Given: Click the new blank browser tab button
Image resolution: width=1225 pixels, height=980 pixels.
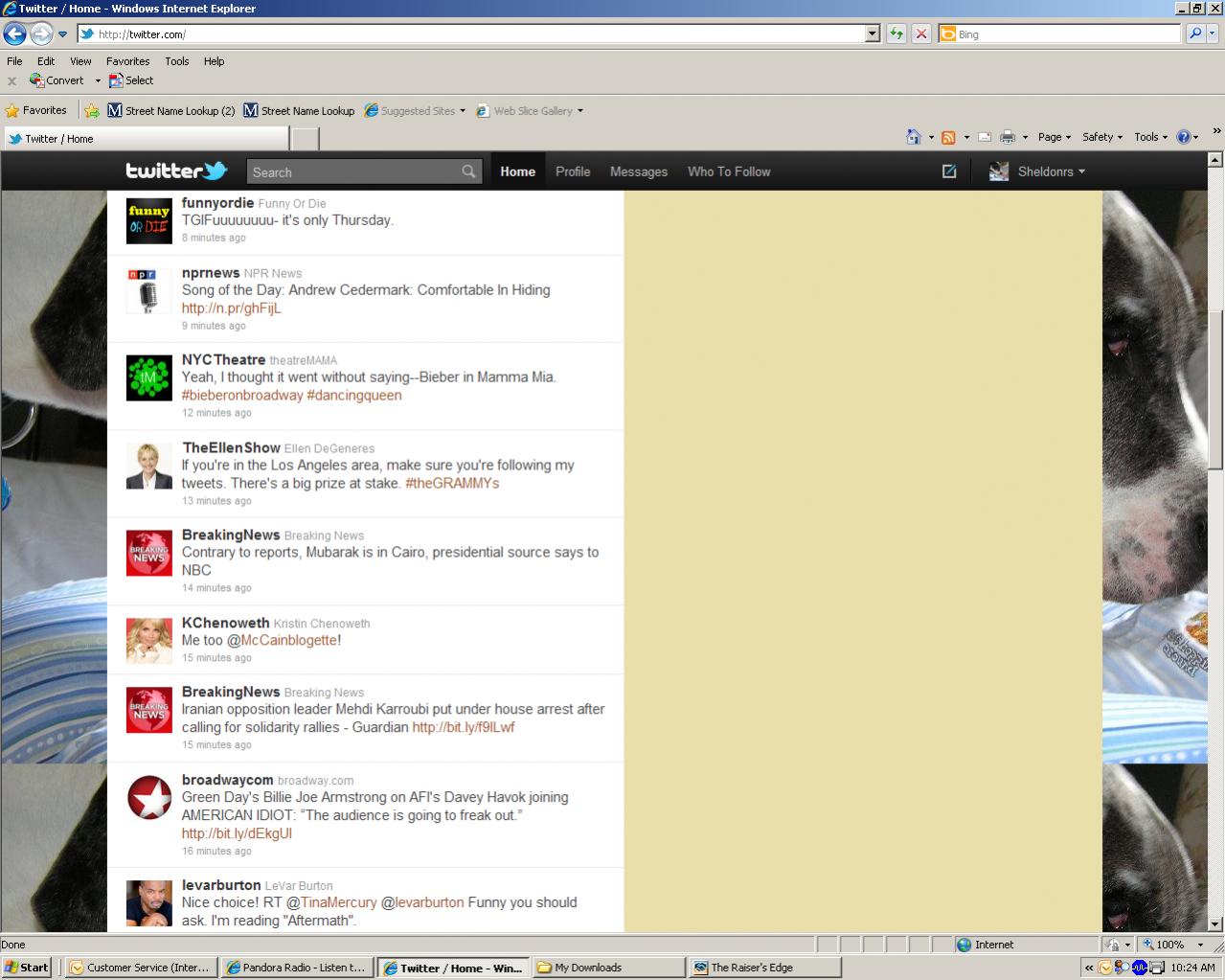Looking at the screenshot, I should 305,139.
